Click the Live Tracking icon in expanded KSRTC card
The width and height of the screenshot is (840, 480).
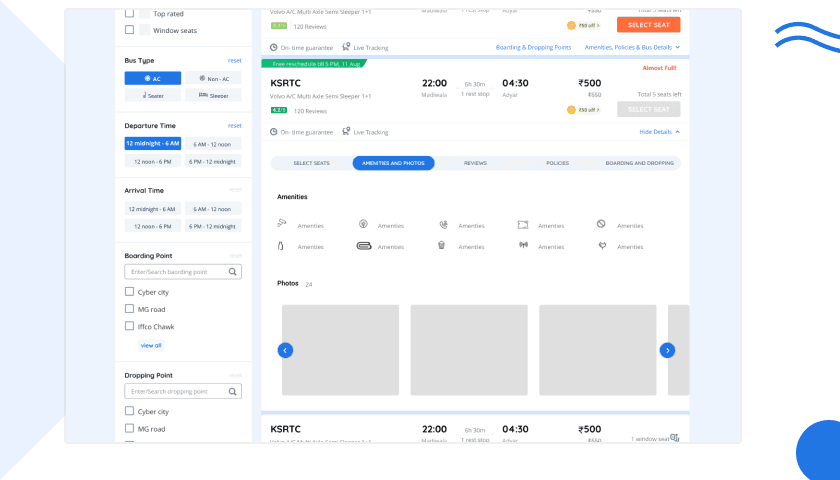point(346,131)
